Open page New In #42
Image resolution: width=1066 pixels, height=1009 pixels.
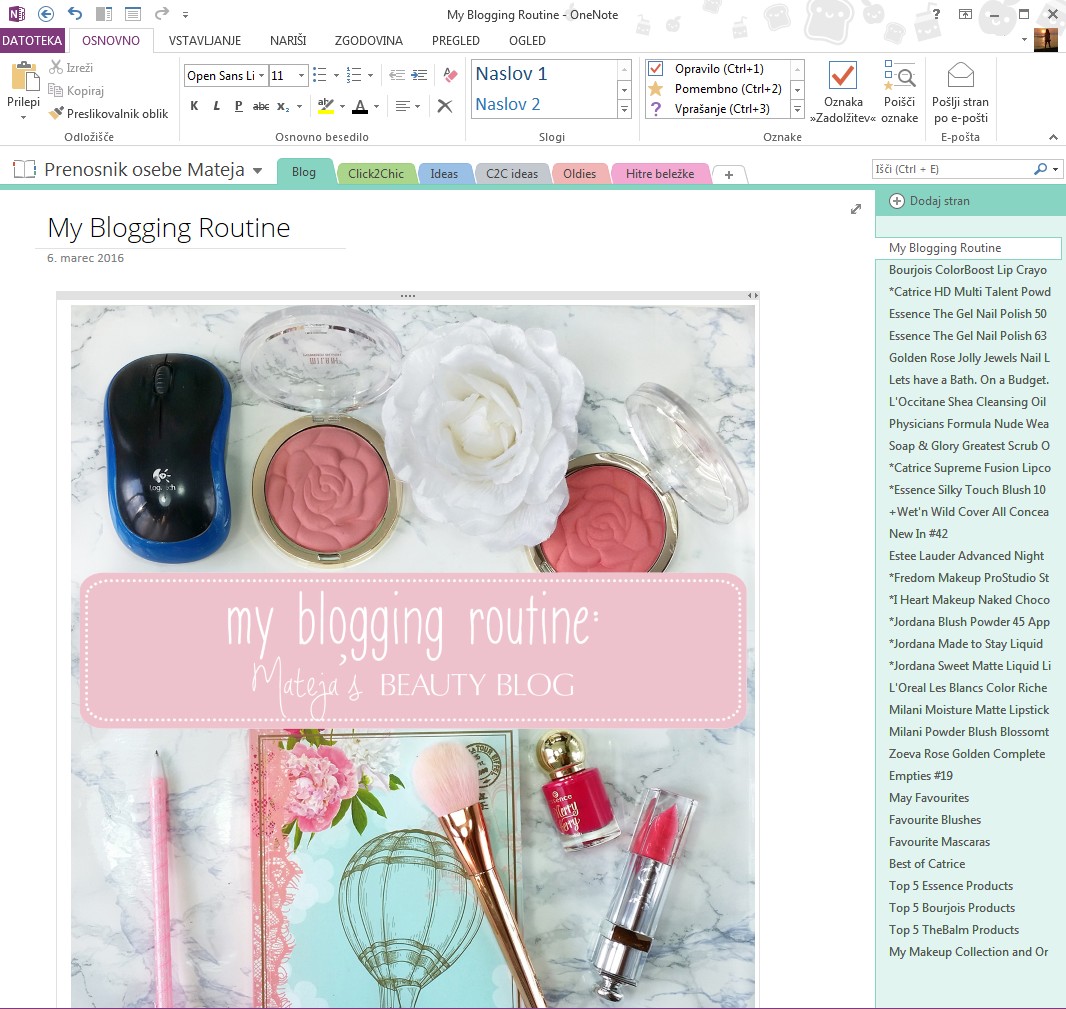point(918,534)
